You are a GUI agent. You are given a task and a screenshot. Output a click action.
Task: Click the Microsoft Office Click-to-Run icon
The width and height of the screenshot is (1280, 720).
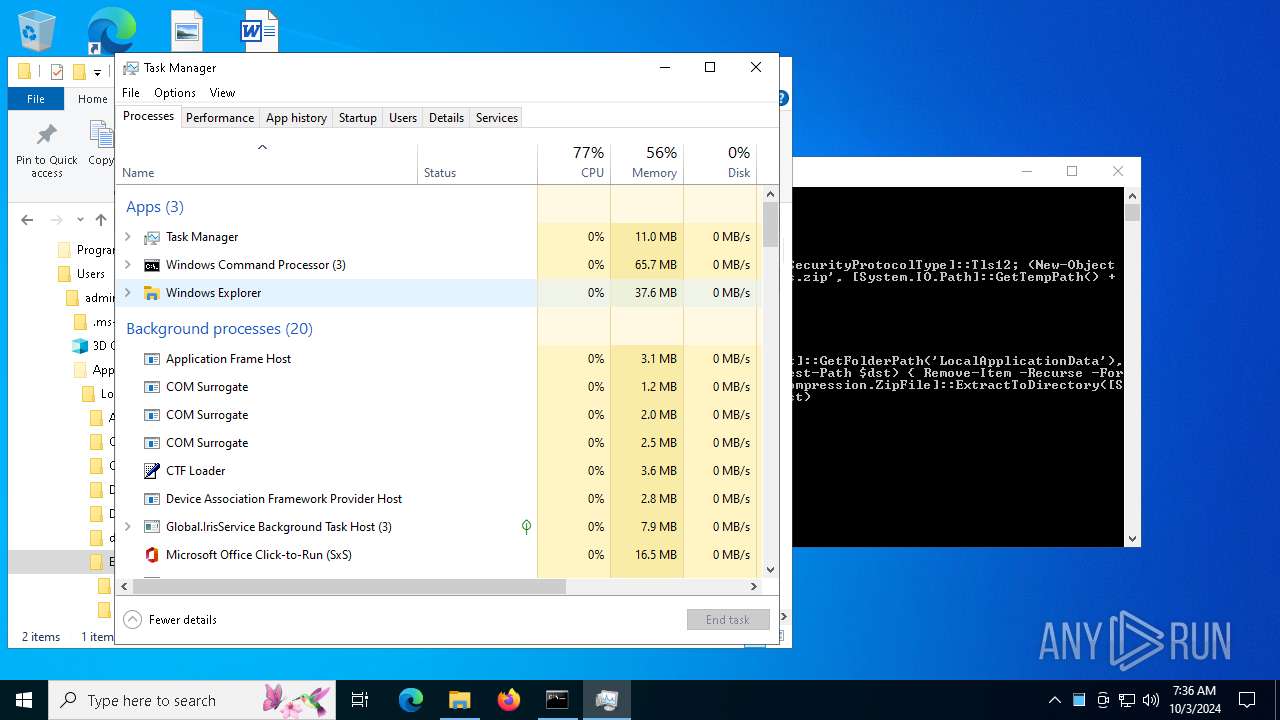(x=152, y=555)
